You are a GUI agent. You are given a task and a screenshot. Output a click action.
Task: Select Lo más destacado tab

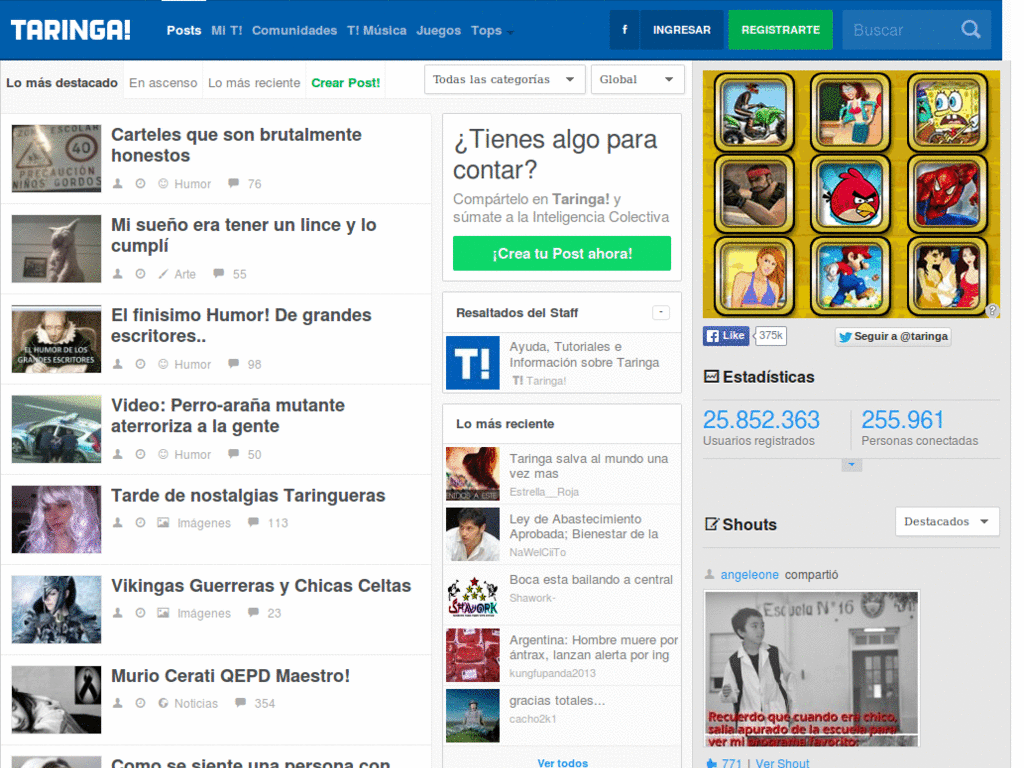click(62, 83)
